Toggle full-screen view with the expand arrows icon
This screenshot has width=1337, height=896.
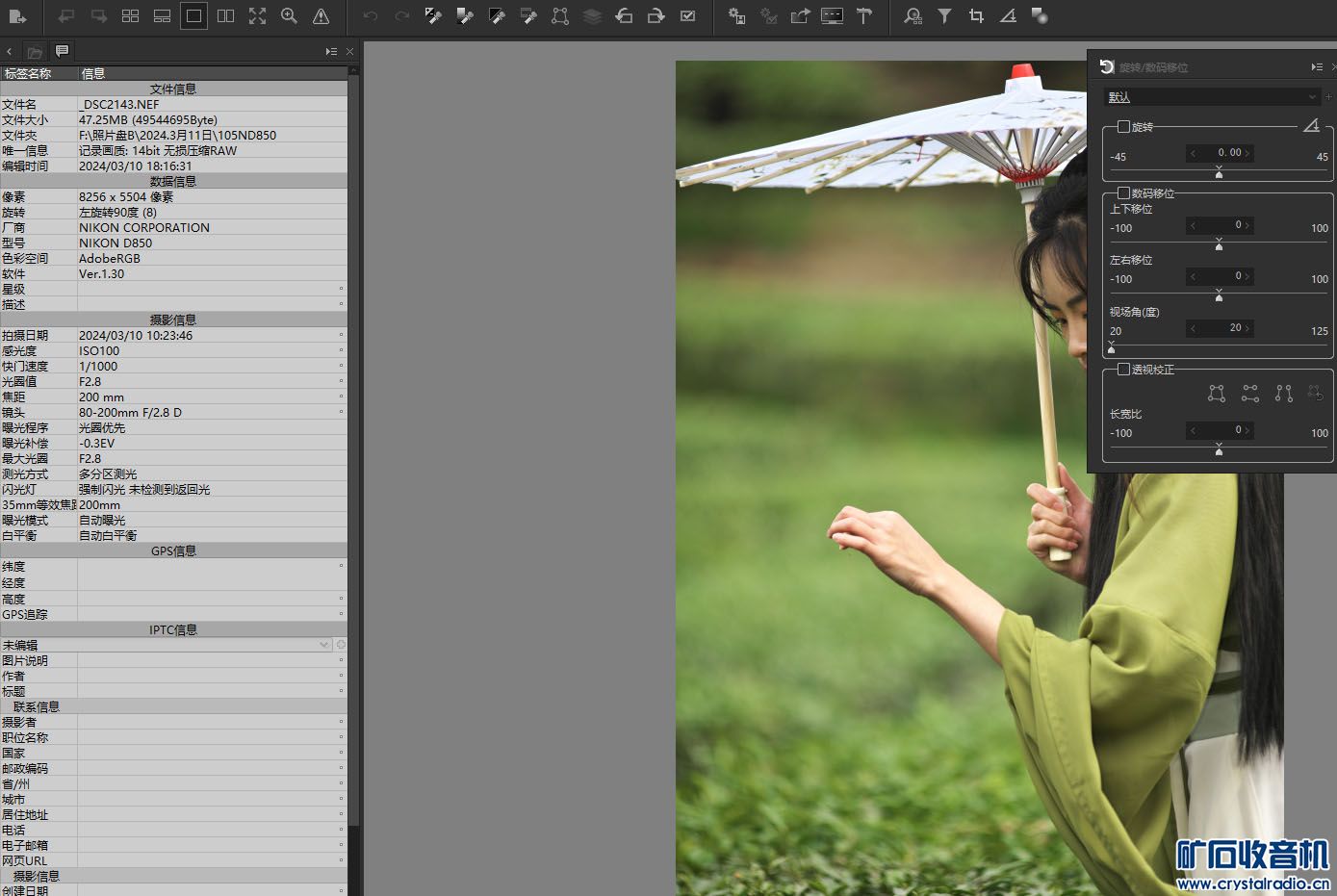tap(257, 16)
